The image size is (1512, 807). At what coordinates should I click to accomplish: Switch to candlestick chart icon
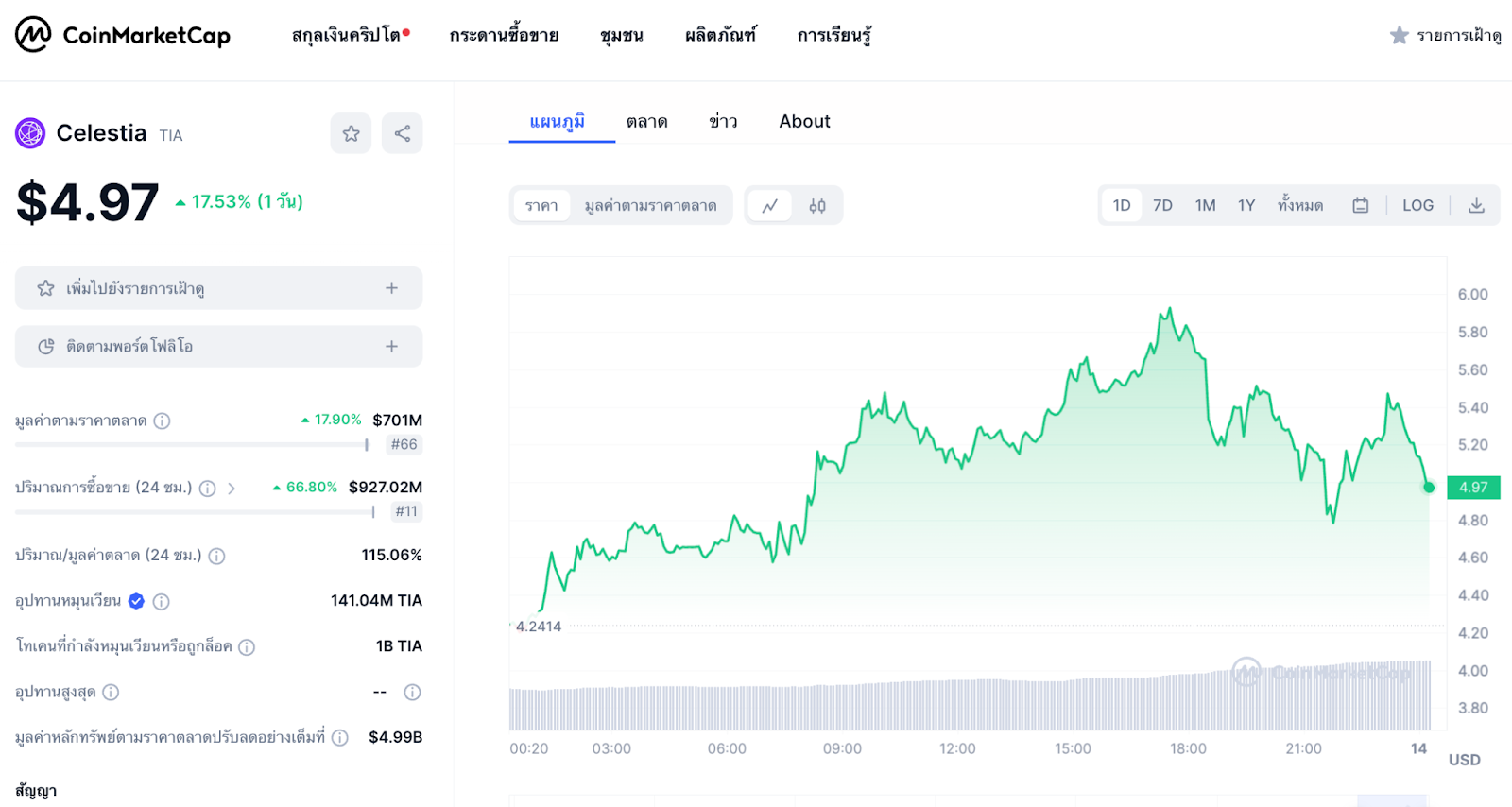coord(817,206)
